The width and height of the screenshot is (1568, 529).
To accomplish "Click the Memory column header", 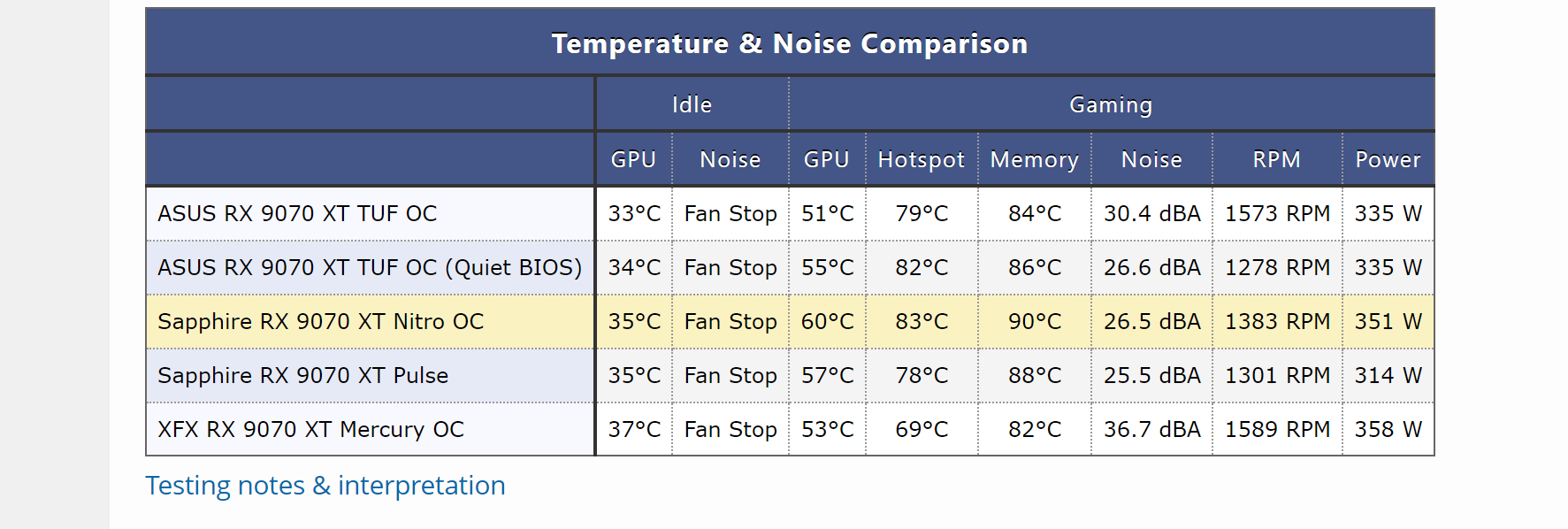I will pos(1035,159).
